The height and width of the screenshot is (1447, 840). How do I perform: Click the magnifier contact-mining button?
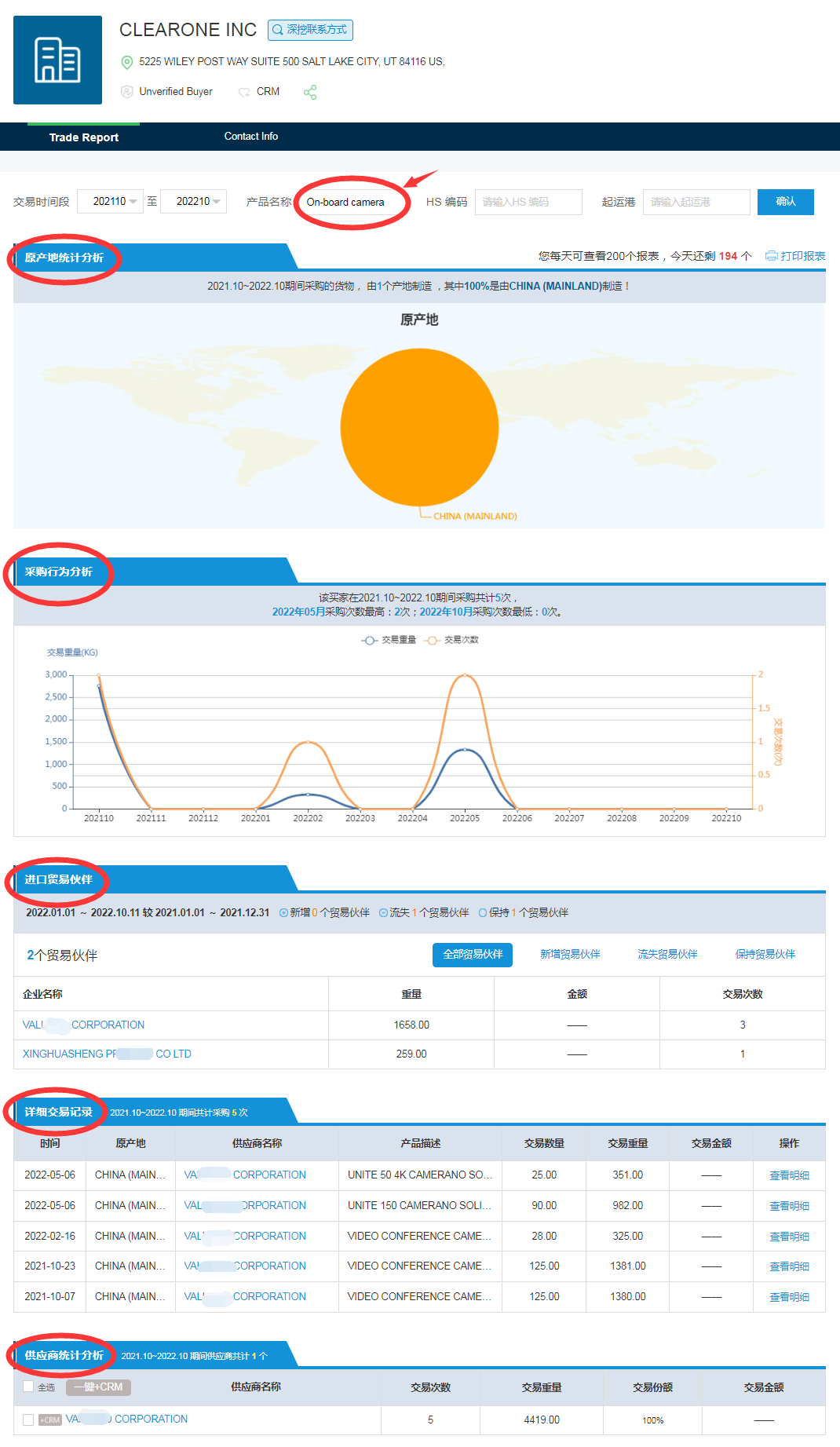[310, 30]
